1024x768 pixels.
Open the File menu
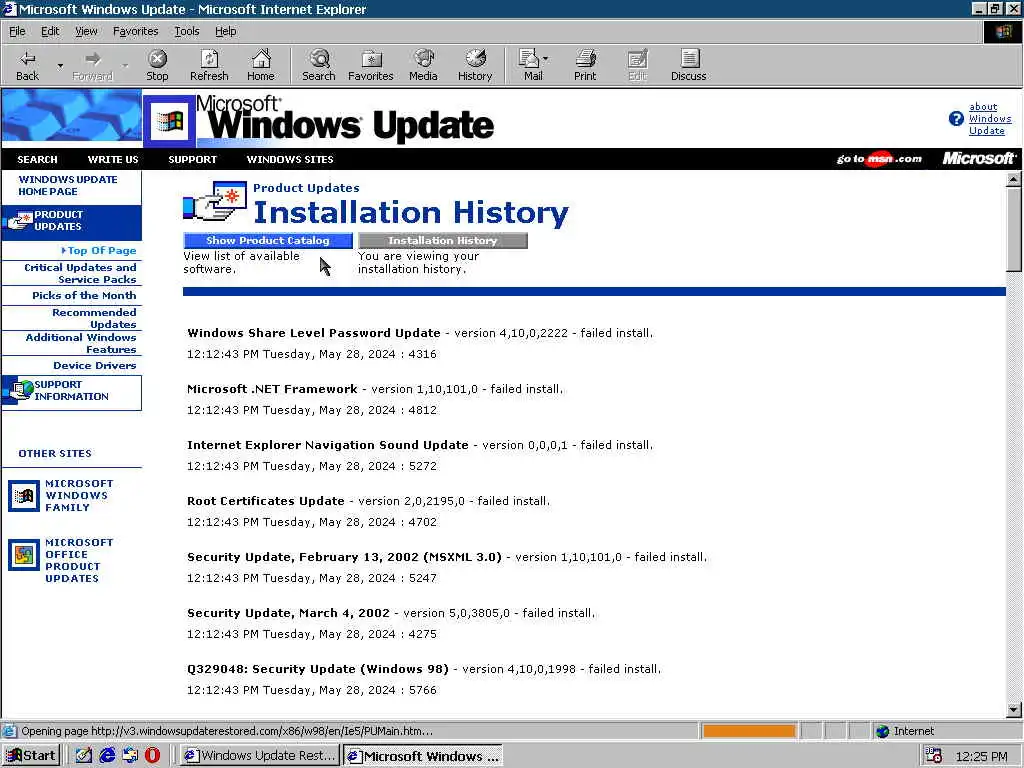click(17, 31)
